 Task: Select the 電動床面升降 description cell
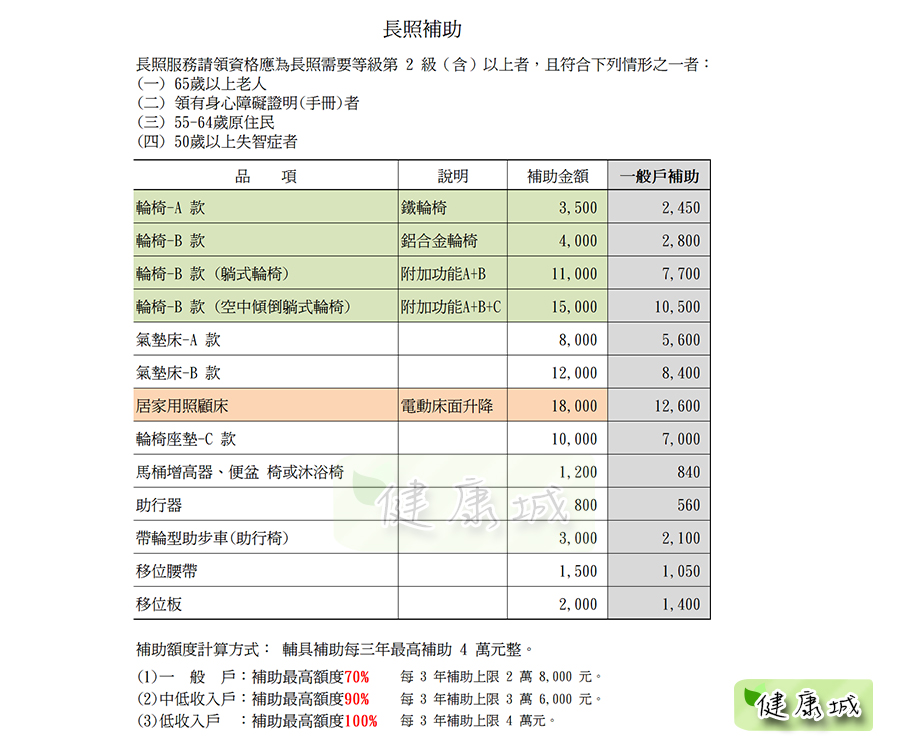click(x=446, y=406)
